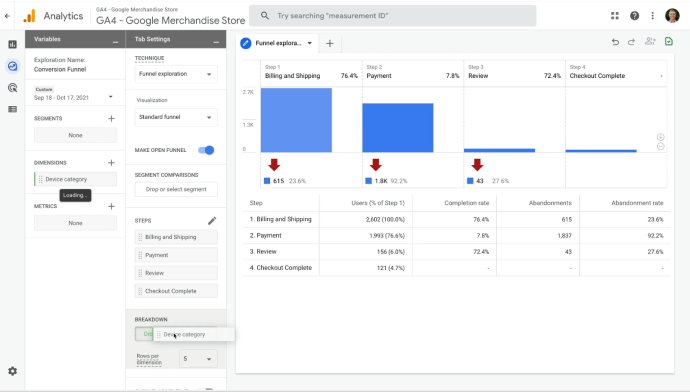Screen dimensions: 690x392
Task: Undo the last change
Action: (x=615, y=42)
